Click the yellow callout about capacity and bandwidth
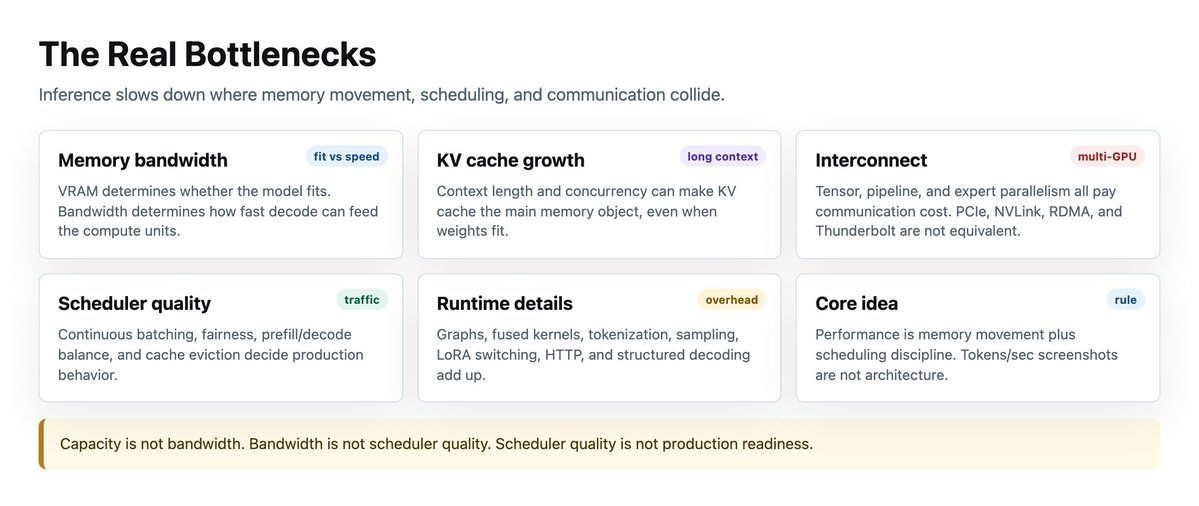 pos(600,444)
